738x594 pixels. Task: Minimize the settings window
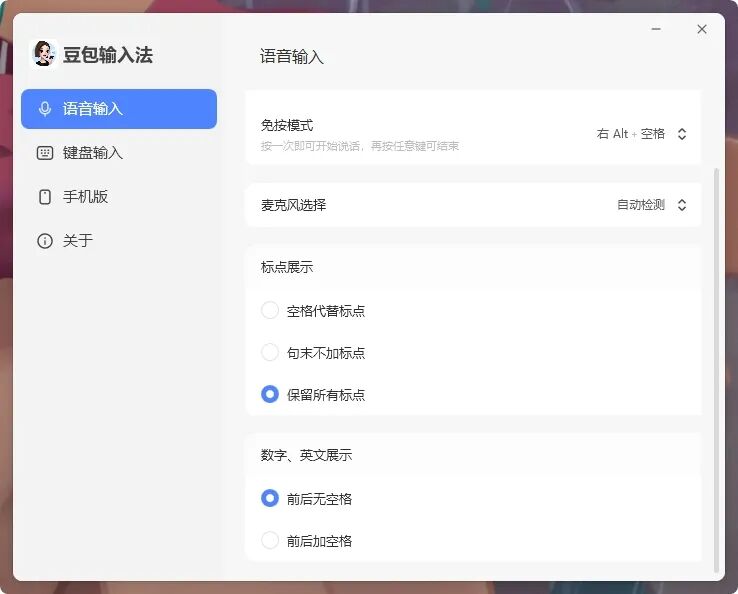click(x=656, y=29)
